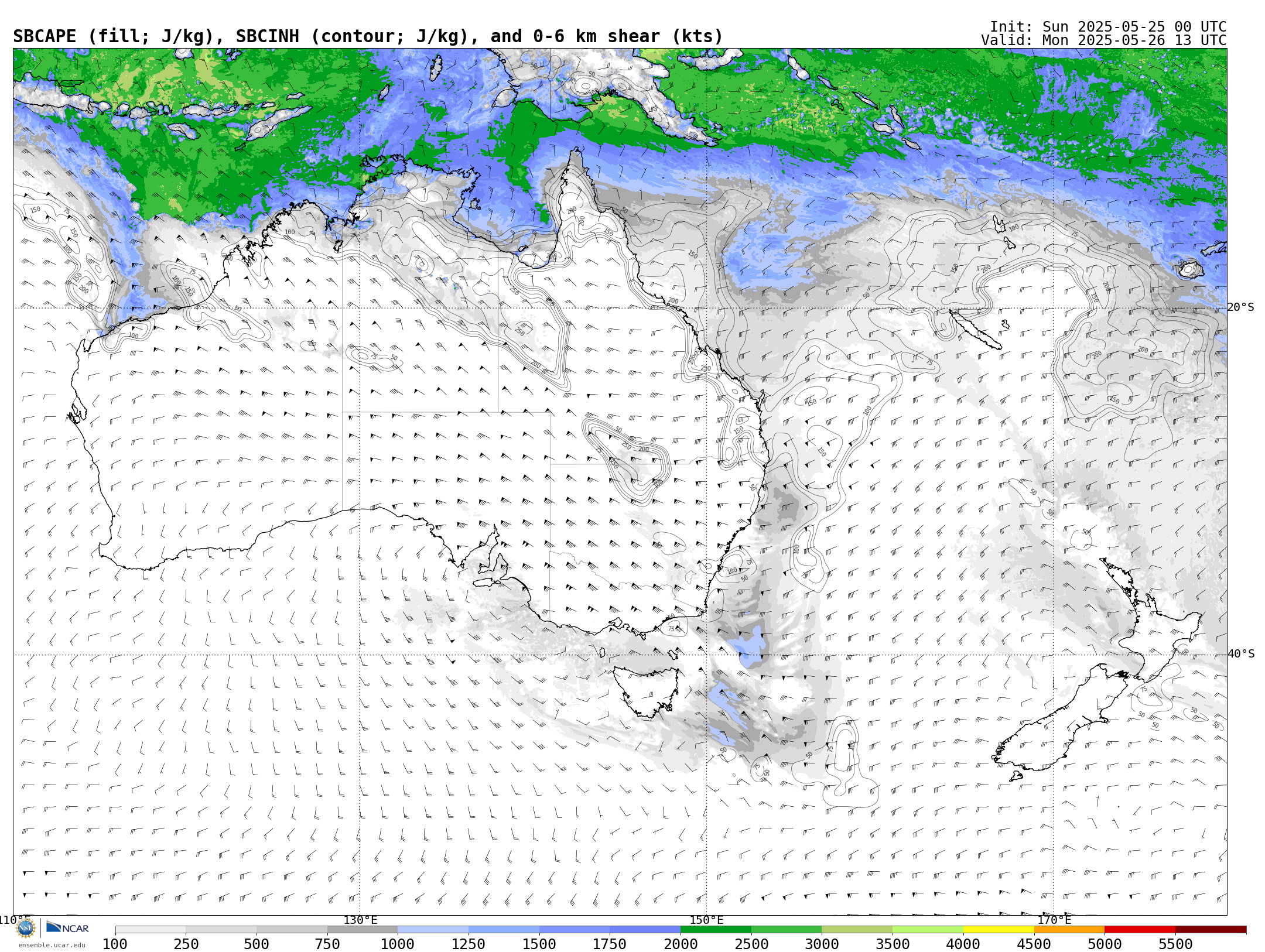1265x952 pixels.
Task: Pick the orange swatch between 4500 and 5000
Action: 1069,930
